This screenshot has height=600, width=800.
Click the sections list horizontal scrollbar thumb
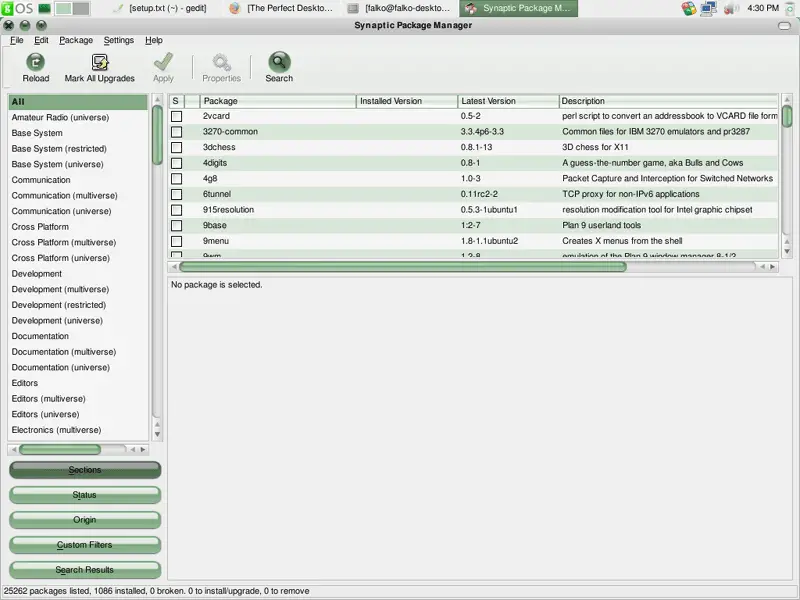60,449
